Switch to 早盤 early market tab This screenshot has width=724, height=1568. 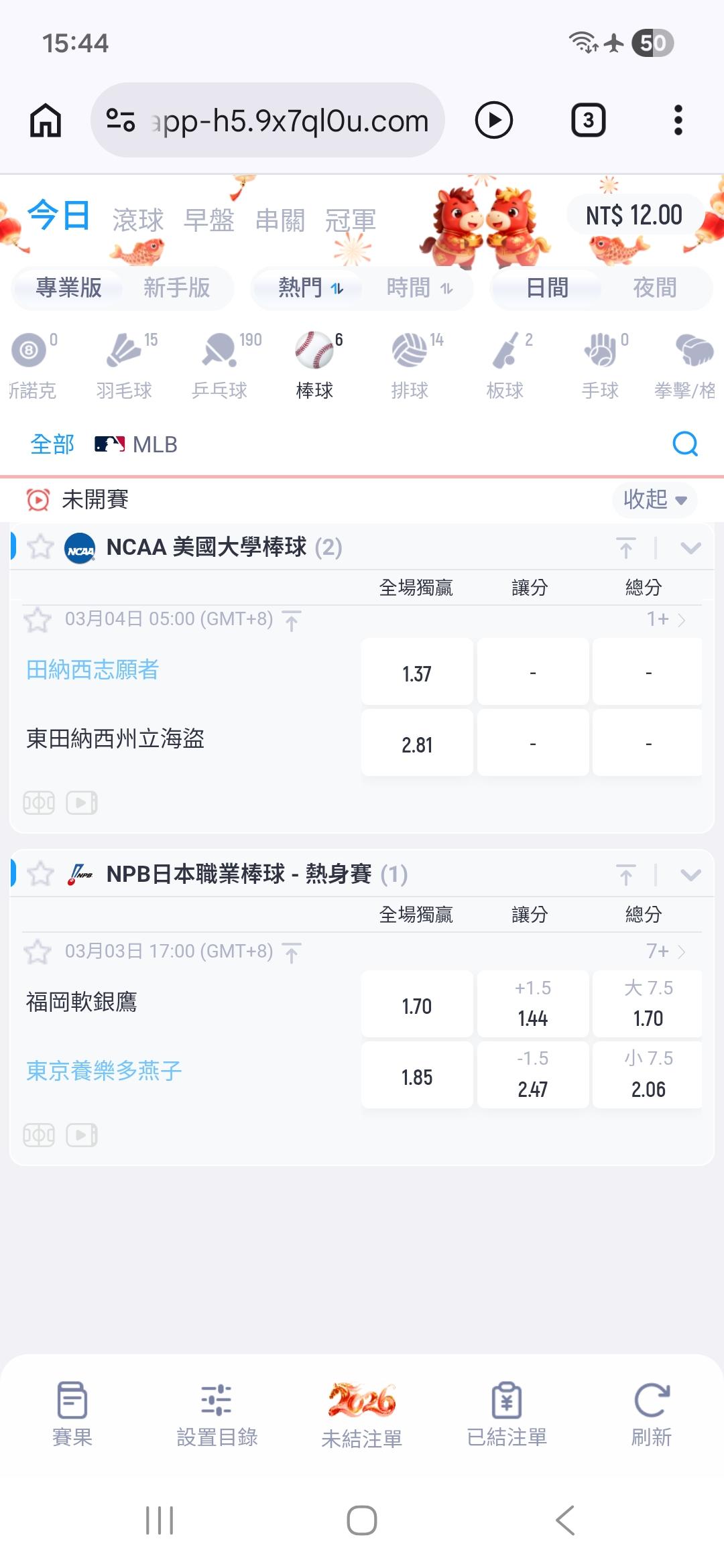click(x=209, y=220)
